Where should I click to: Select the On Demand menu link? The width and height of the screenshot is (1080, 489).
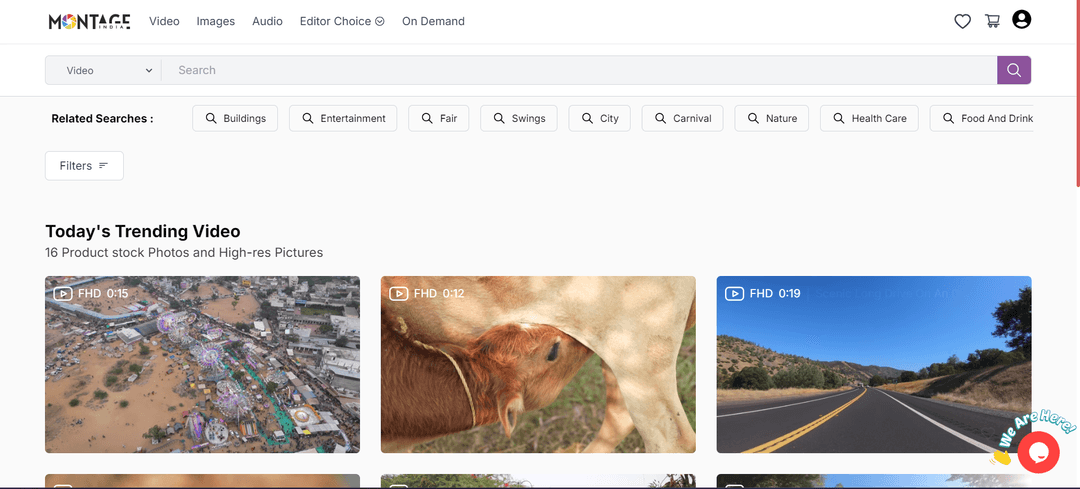(x=433, y=21)
